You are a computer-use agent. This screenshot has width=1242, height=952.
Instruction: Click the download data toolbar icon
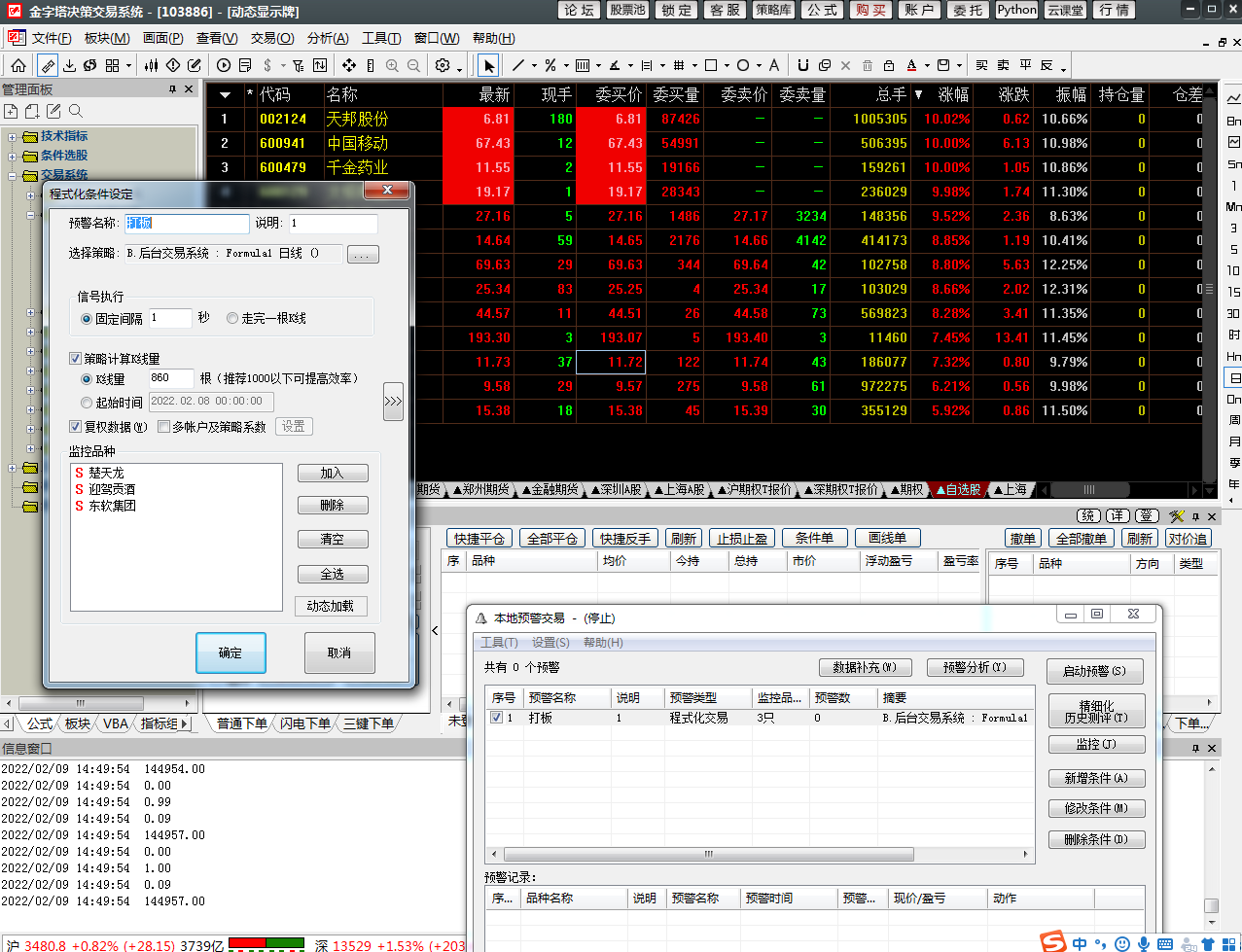(69, 65)
